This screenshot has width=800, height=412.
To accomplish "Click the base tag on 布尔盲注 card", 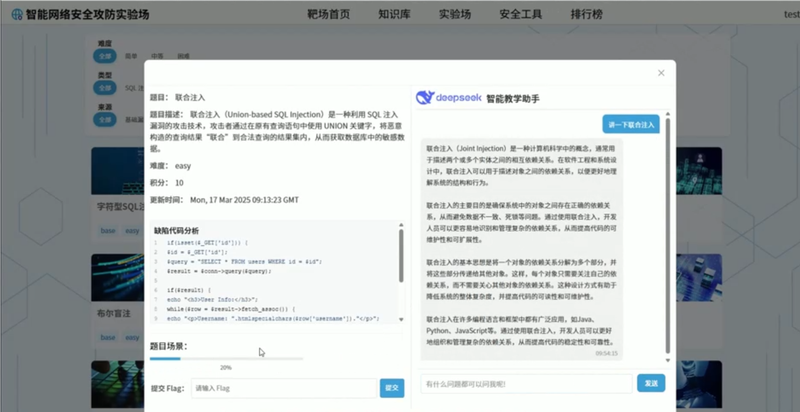I will coord(108,337).
